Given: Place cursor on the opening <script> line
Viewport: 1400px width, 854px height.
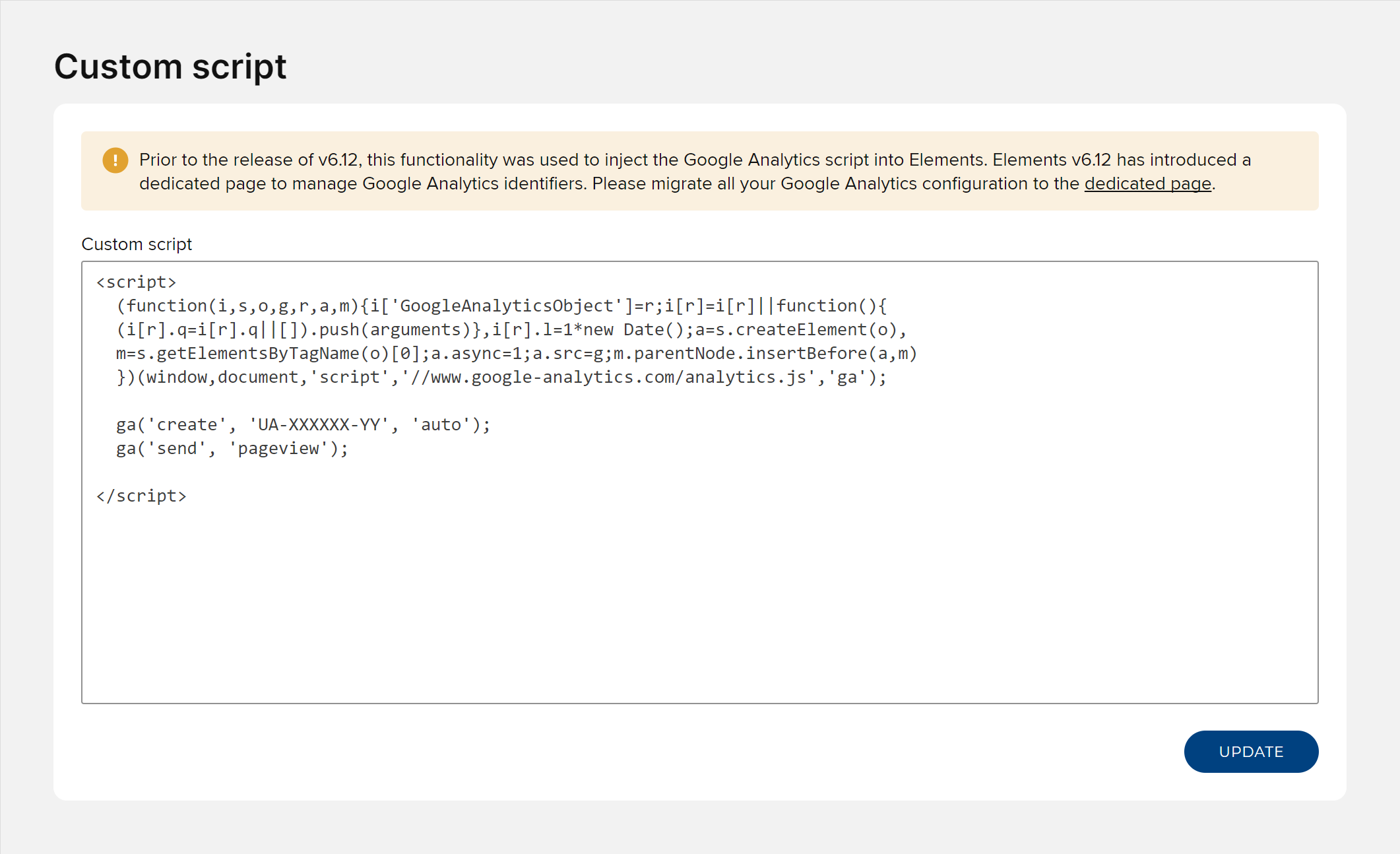Looking at the screenshot, I should [x=137, y=282].
